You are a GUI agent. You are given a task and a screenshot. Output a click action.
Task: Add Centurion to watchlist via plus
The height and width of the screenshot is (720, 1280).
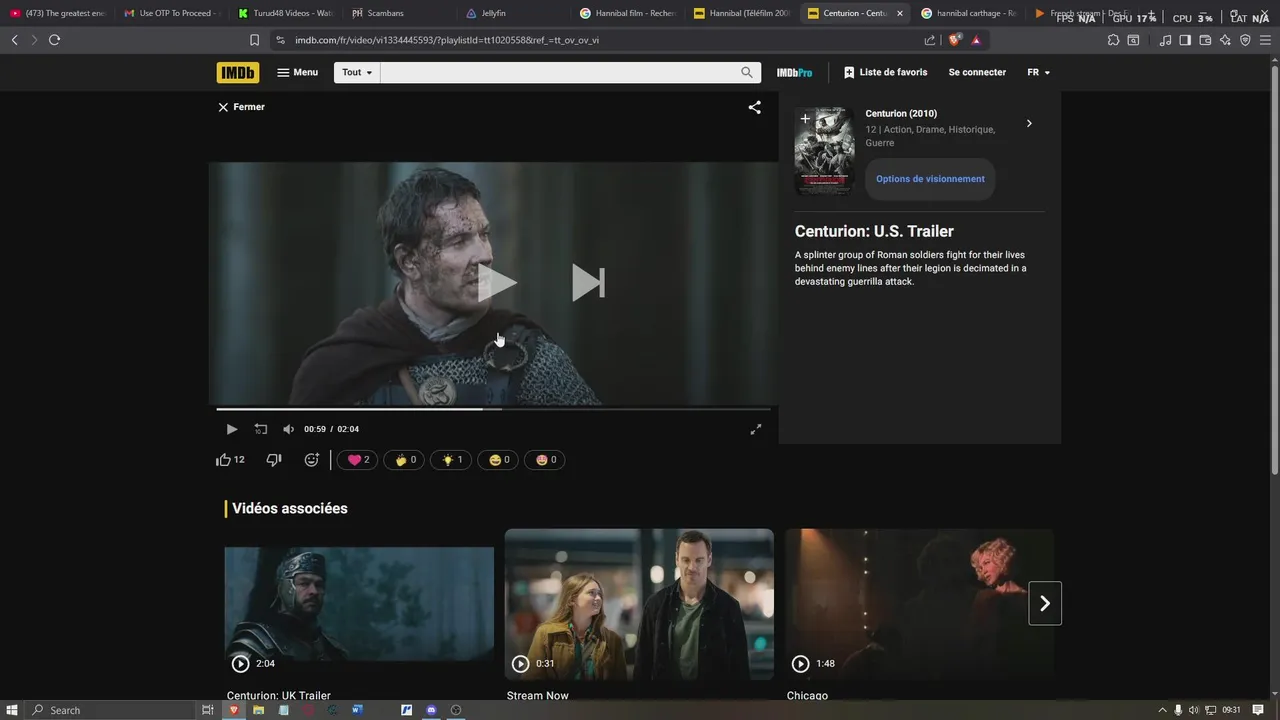pyautogui.click(x=805, y=119)
